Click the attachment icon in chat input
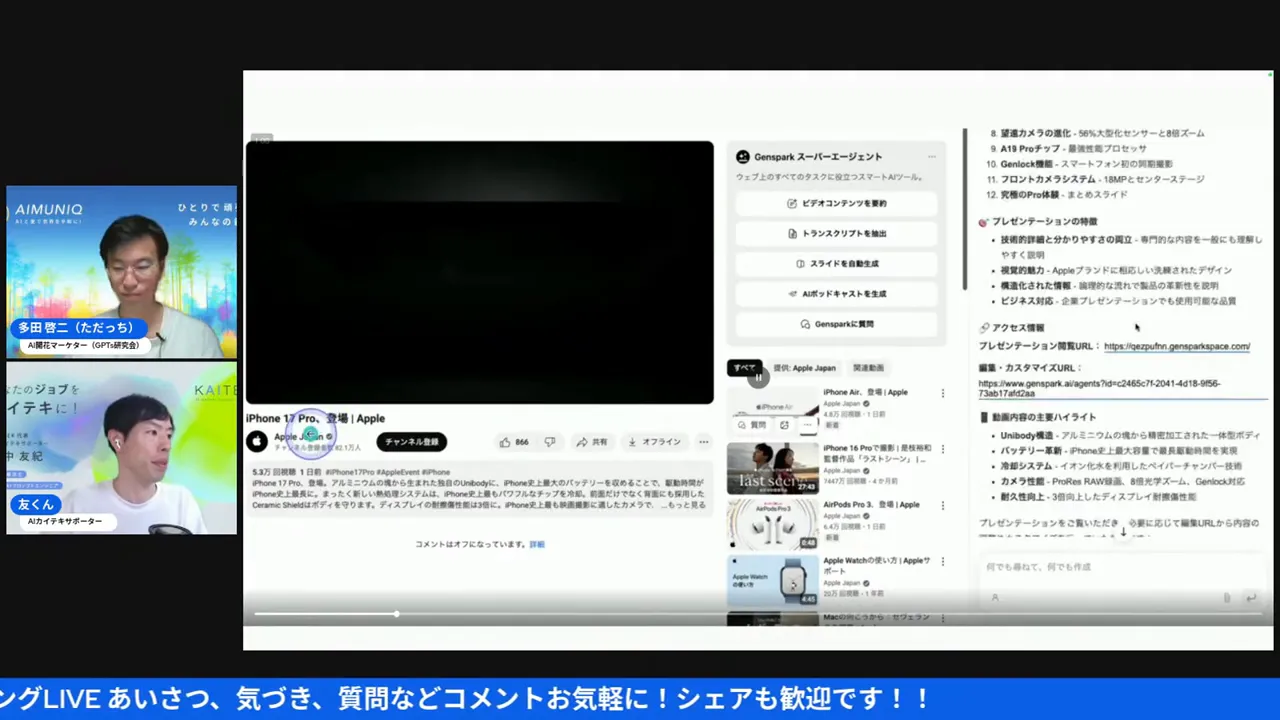The width and height of the screenshot is (1280, 720). click(x=1226, y=598)
